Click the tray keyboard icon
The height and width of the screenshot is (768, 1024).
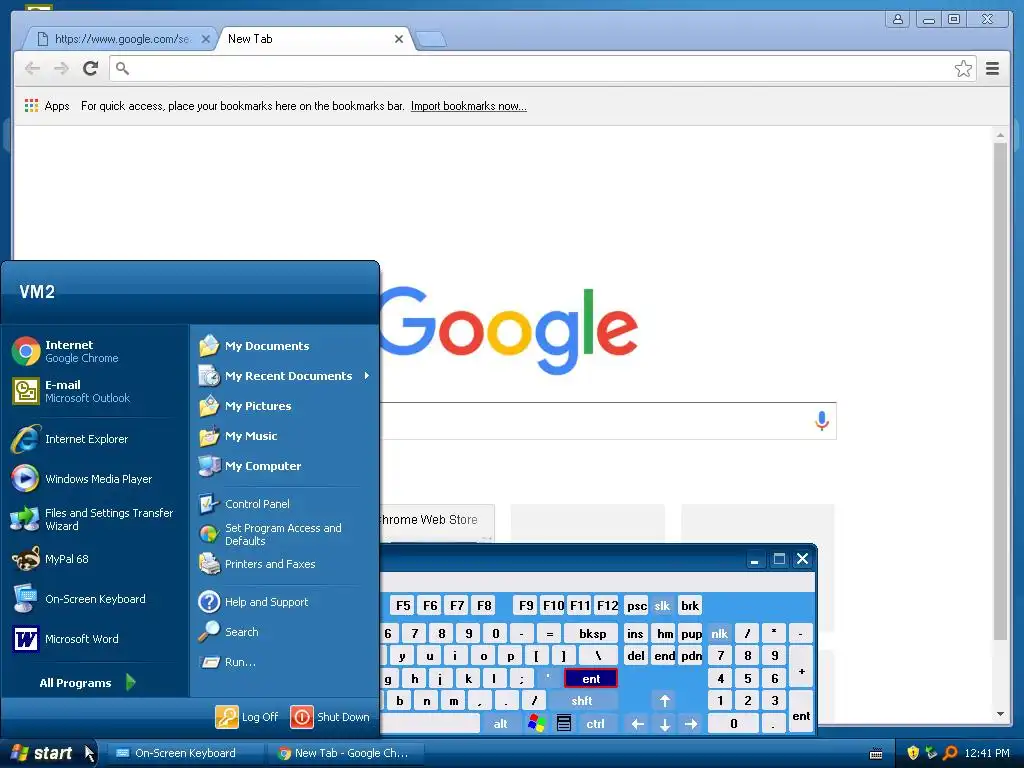point(876,754)
